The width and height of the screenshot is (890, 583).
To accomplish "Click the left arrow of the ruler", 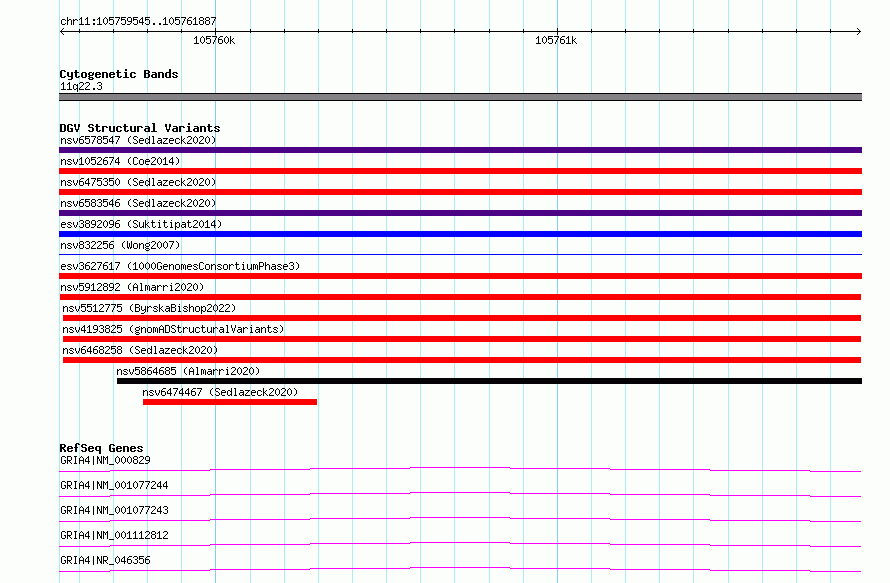I will tap(62, 31).
